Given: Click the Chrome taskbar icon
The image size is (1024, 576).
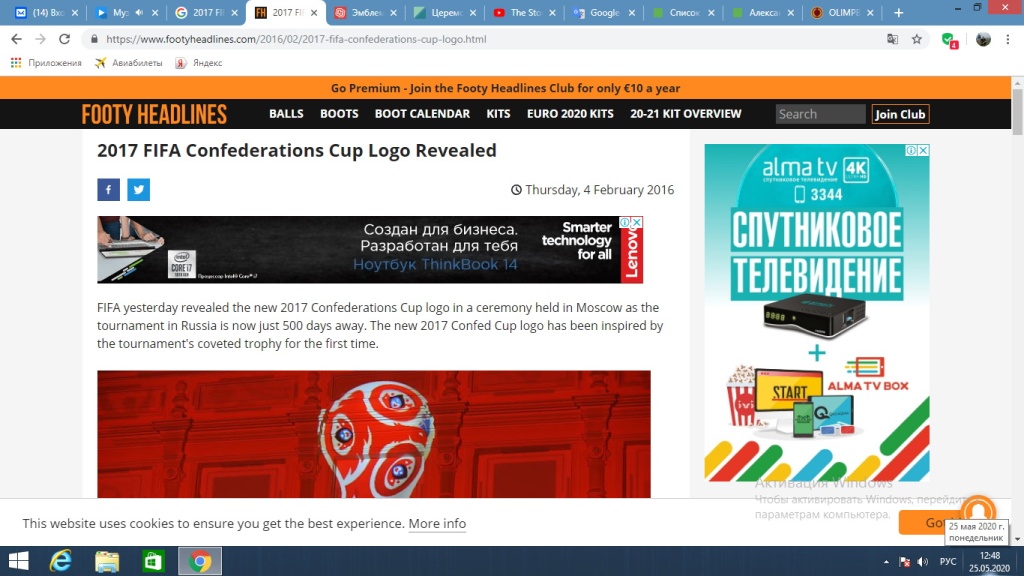Looking at the screenshot, I should [x=200, y=561].
